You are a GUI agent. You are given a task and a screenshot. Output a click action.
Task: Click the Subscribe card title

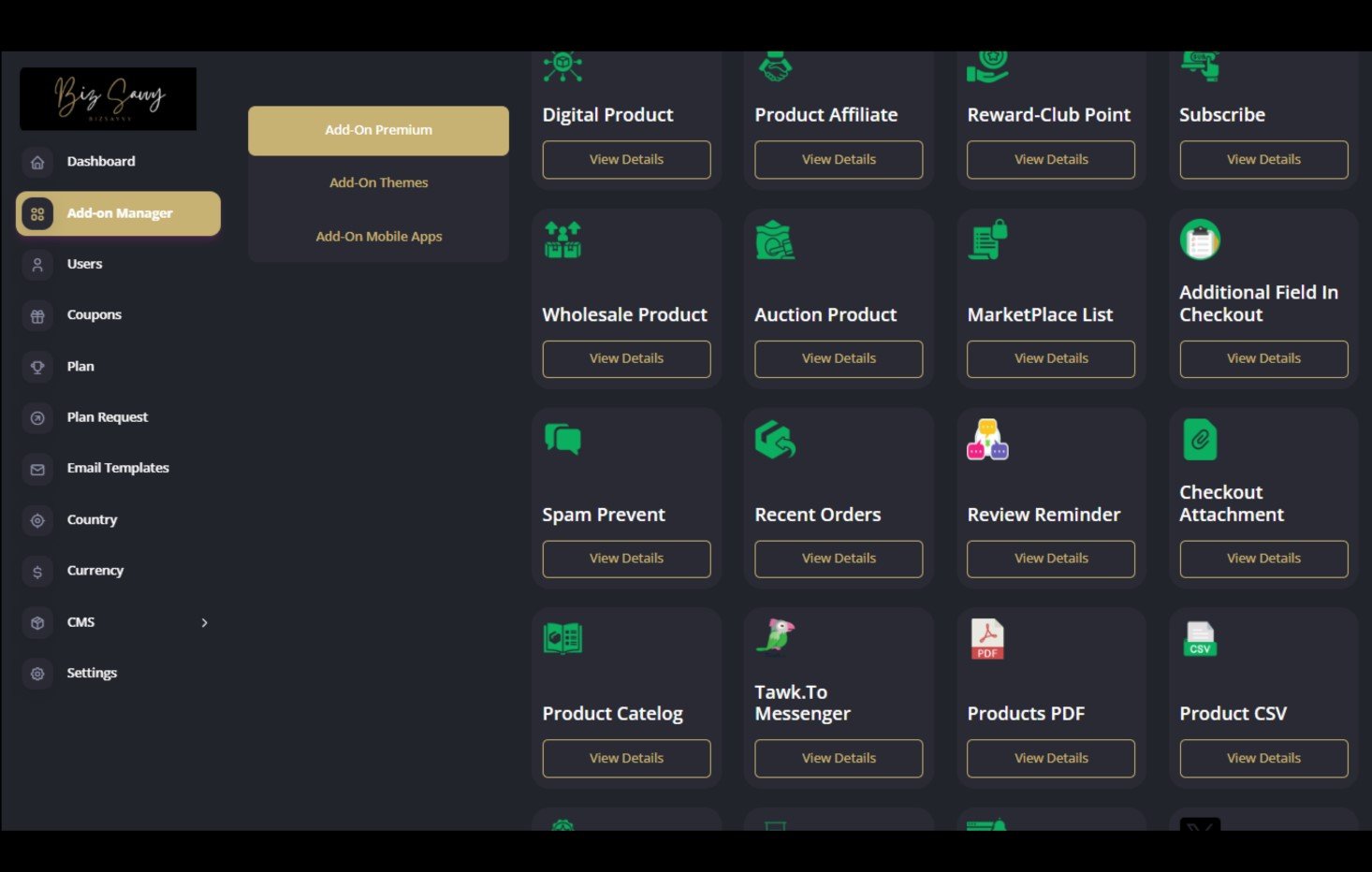1222,115
